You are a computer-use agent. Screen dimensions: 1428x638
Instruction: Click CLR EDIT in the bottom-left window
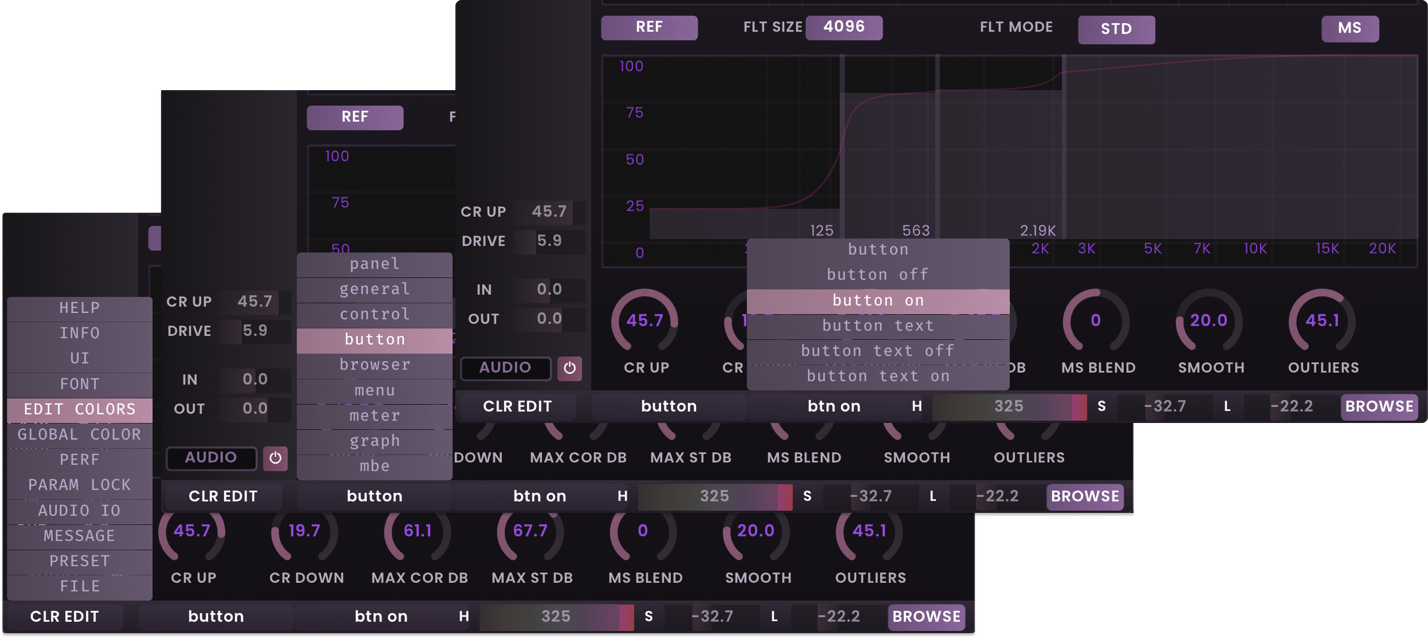[x=65, y=617]
